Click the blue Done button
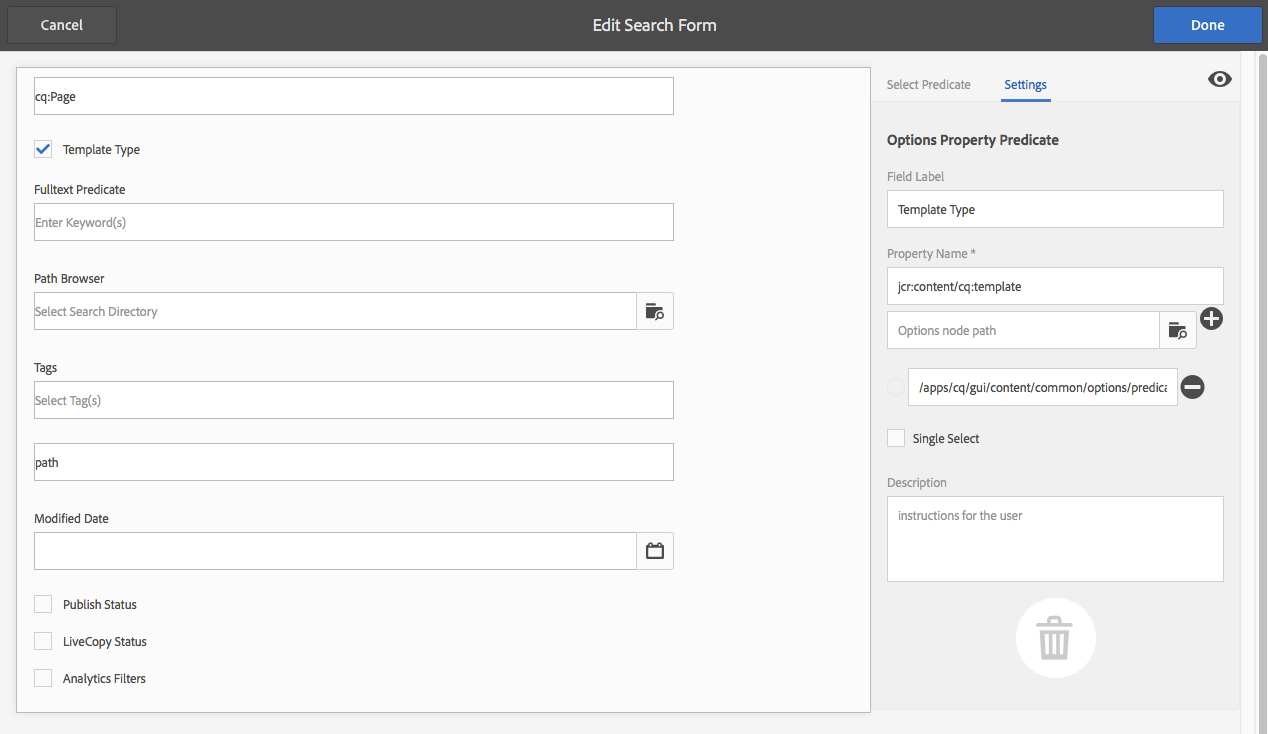 click(x=1207, y=25)
